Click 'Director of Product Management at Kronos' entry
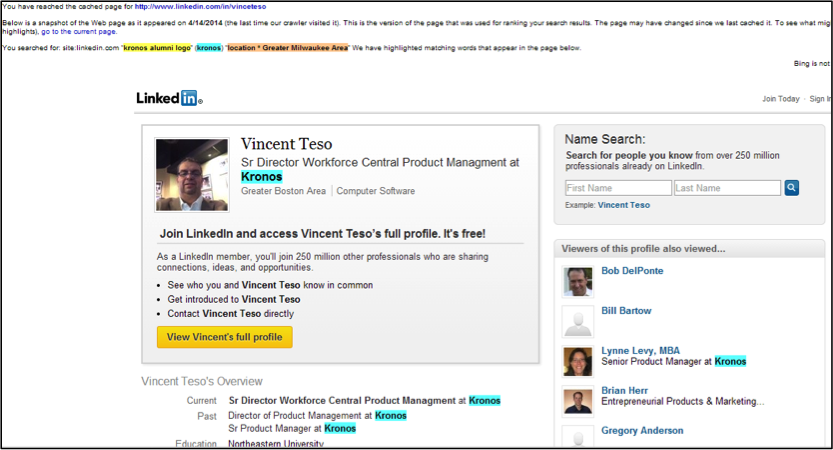833x450 pixels. coord(317,415)
